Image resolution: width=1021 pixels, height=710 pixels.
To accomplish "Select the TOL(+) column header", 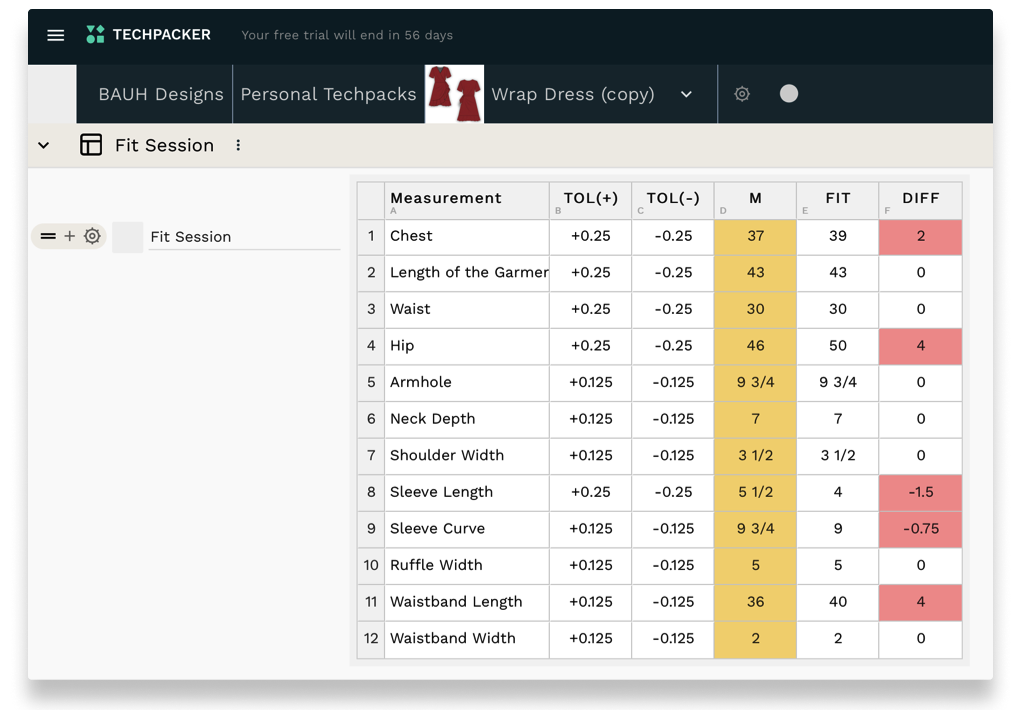I will 591,201.
